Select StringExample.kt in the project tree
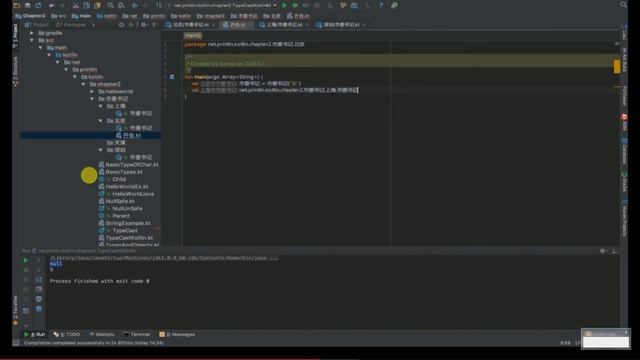Viewport: 640px width, 360px height. (125, 223)
